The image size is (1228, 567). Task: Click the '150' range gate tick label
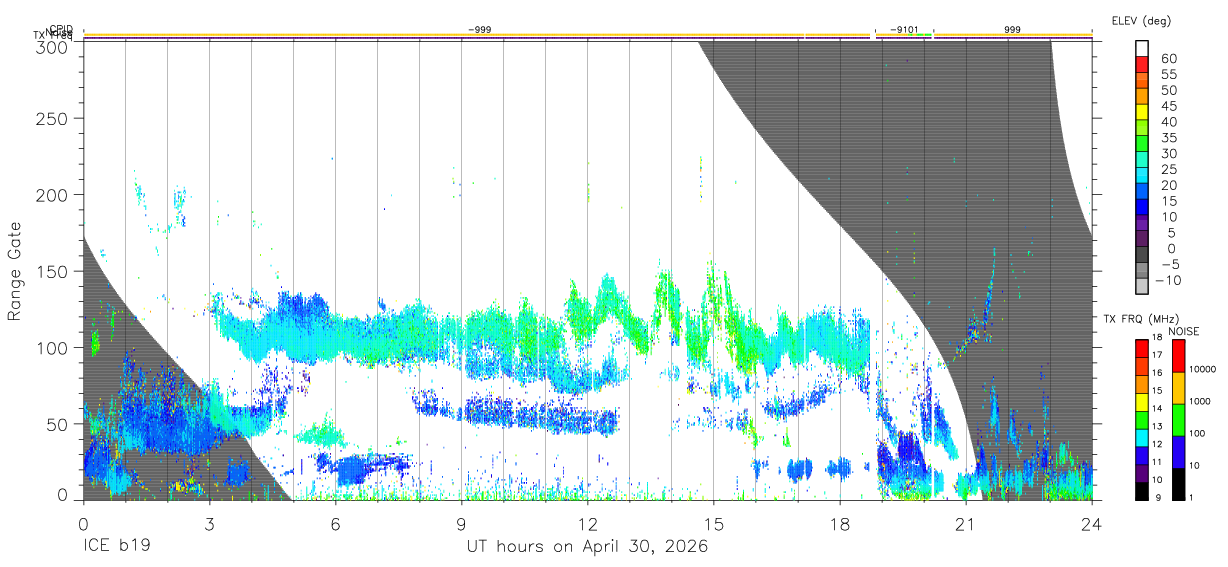51,271
